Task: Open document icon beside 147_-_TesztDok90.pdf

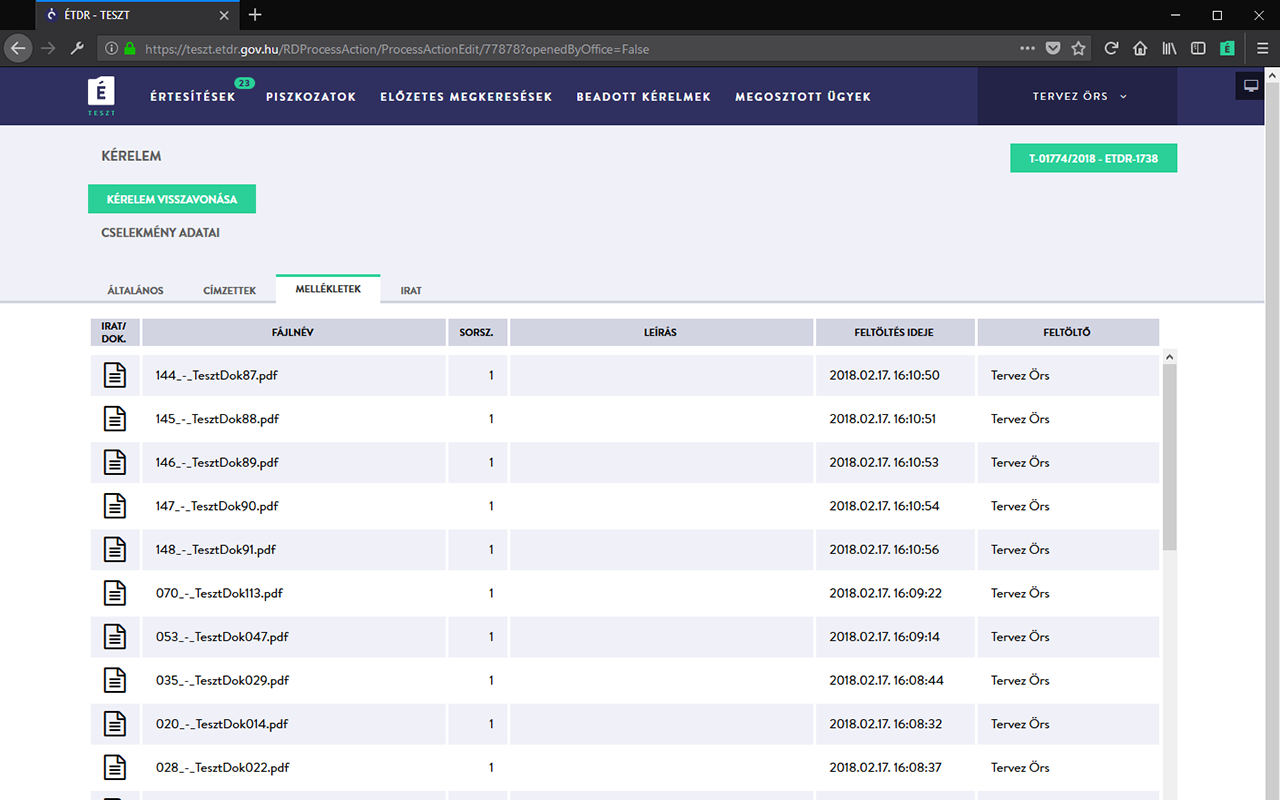Action: (115, 506)
